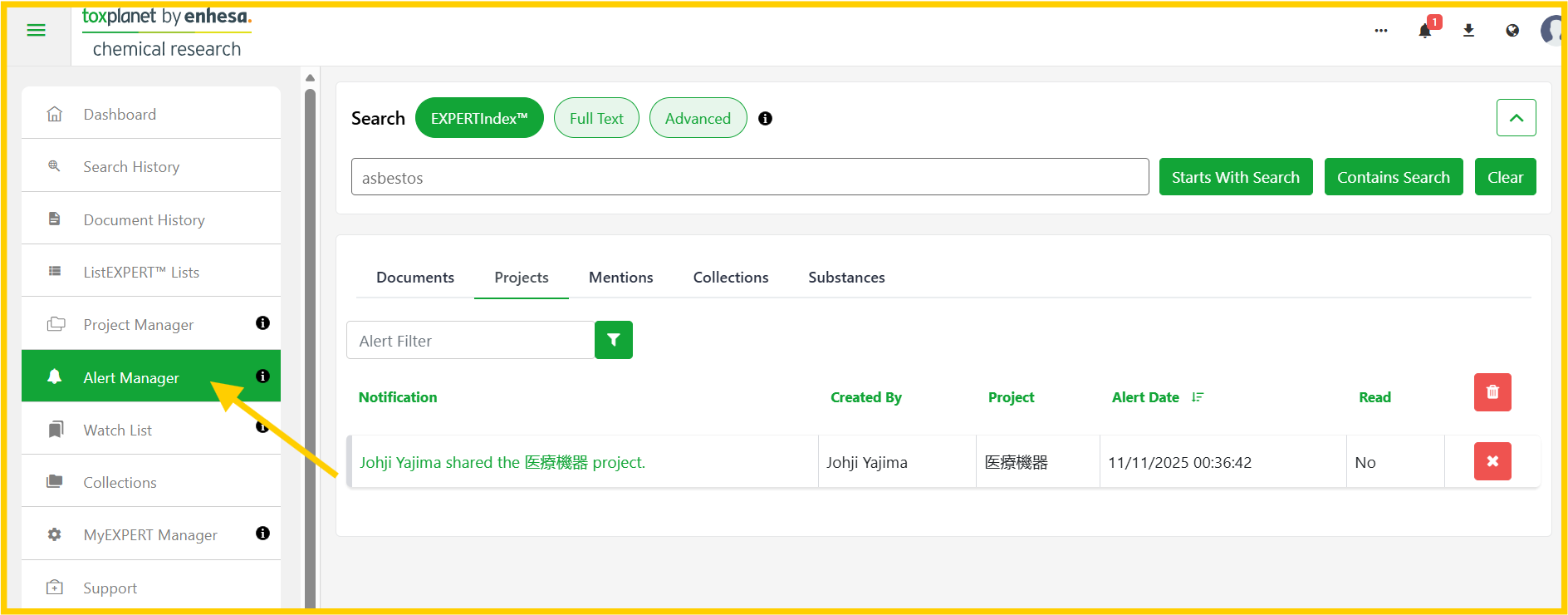Click the Contains Search button
Image resolution: width=1568 pixels, height=615 pixels.
(x=1393, y=177)
